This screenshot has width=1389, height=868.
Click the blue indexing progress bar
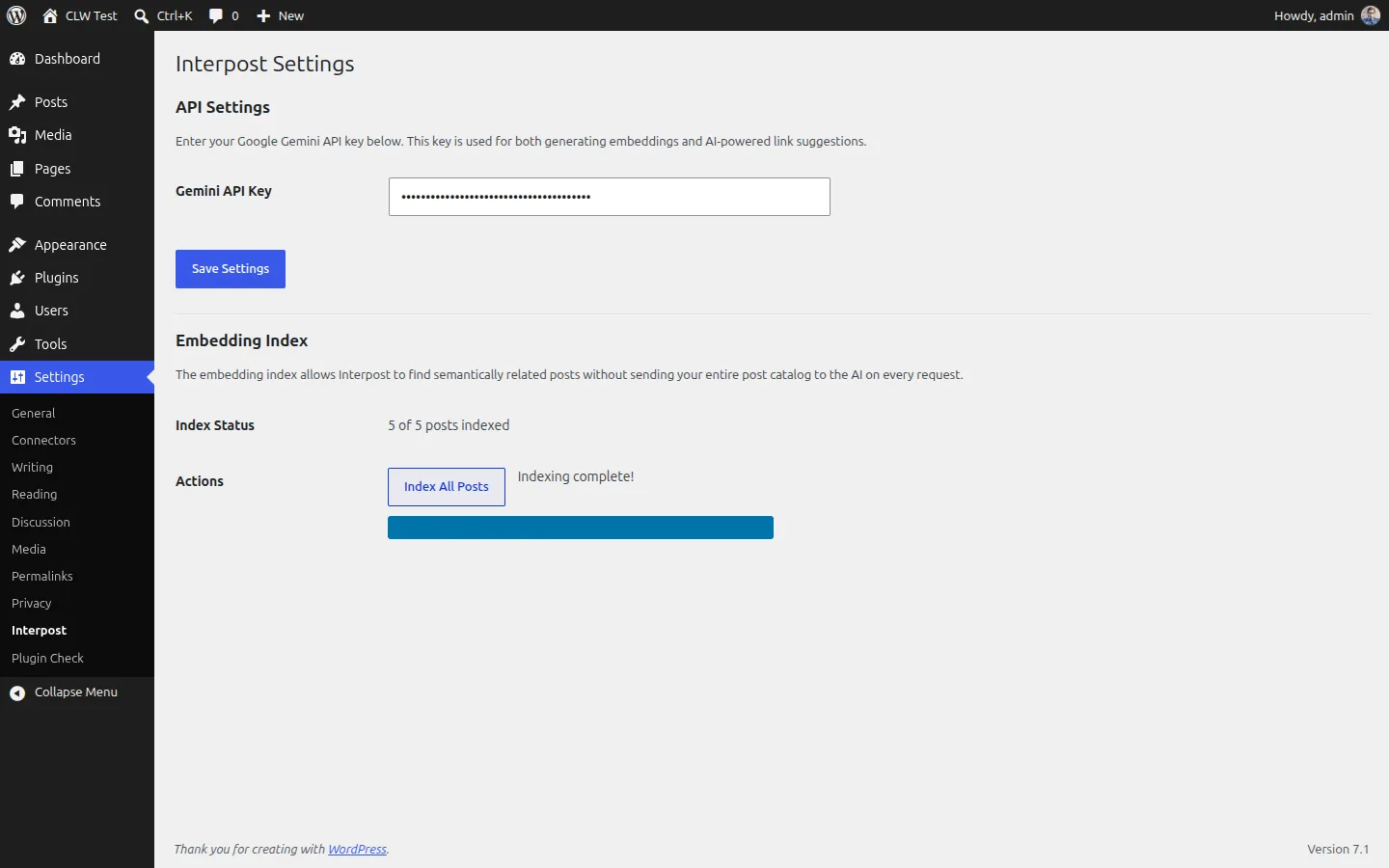point(581,528)
